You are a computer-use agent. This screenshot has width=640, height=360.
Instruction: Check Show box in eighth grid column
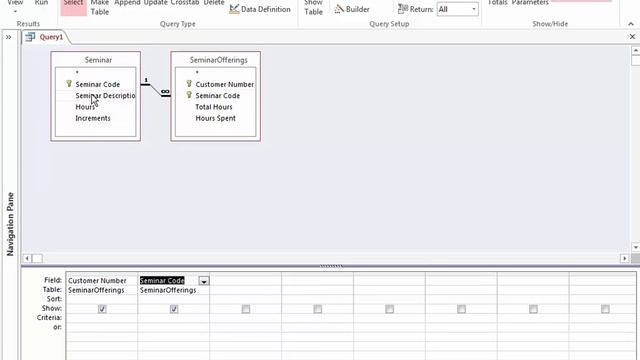[605, 309]
